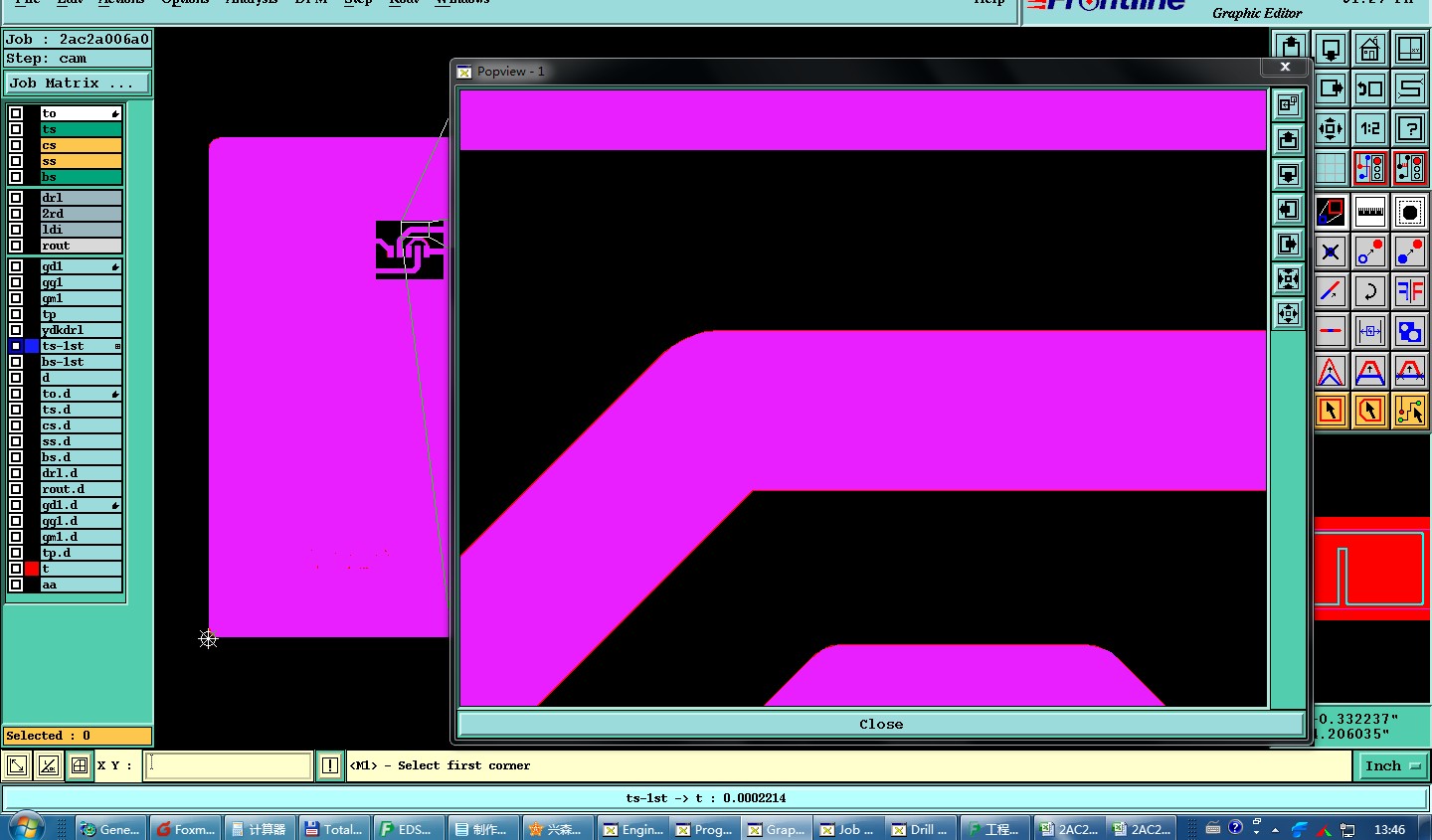
Task: Switch to the Job ... taskbar window
Action: (x=848, y=828)
